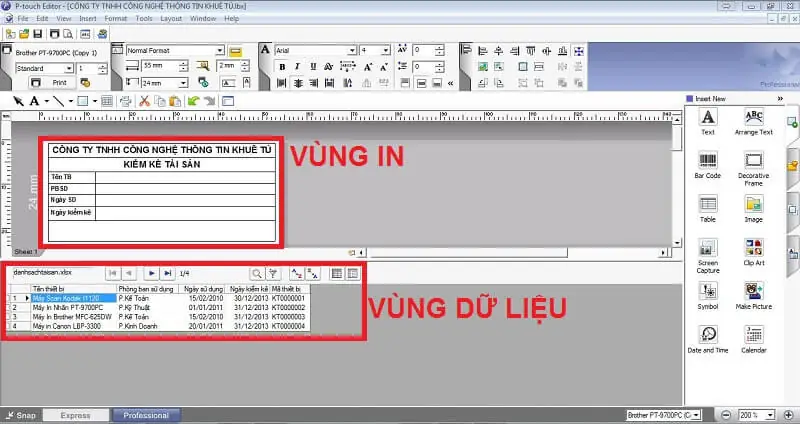Click the Paste clipboard icon

(175, 101)
